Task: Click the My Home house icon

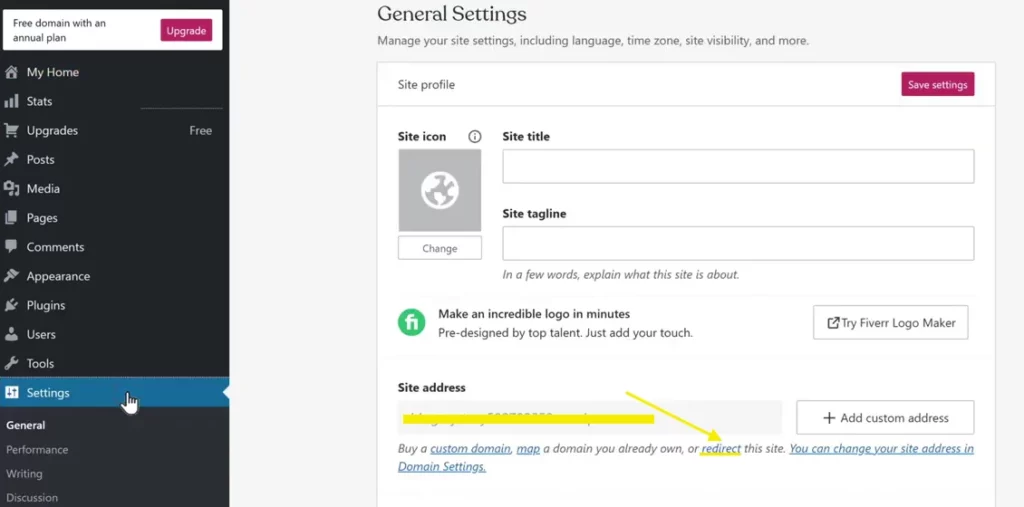Action: pos(11,72)
